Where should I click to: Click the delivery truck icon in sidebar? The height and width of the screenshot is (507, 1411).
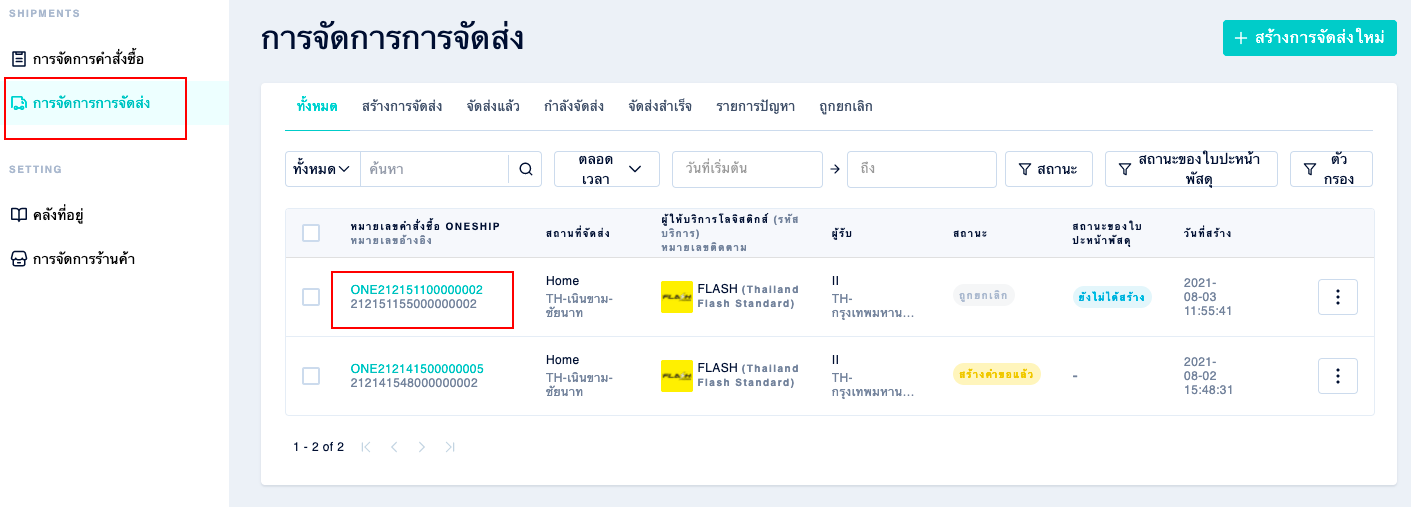18,103
